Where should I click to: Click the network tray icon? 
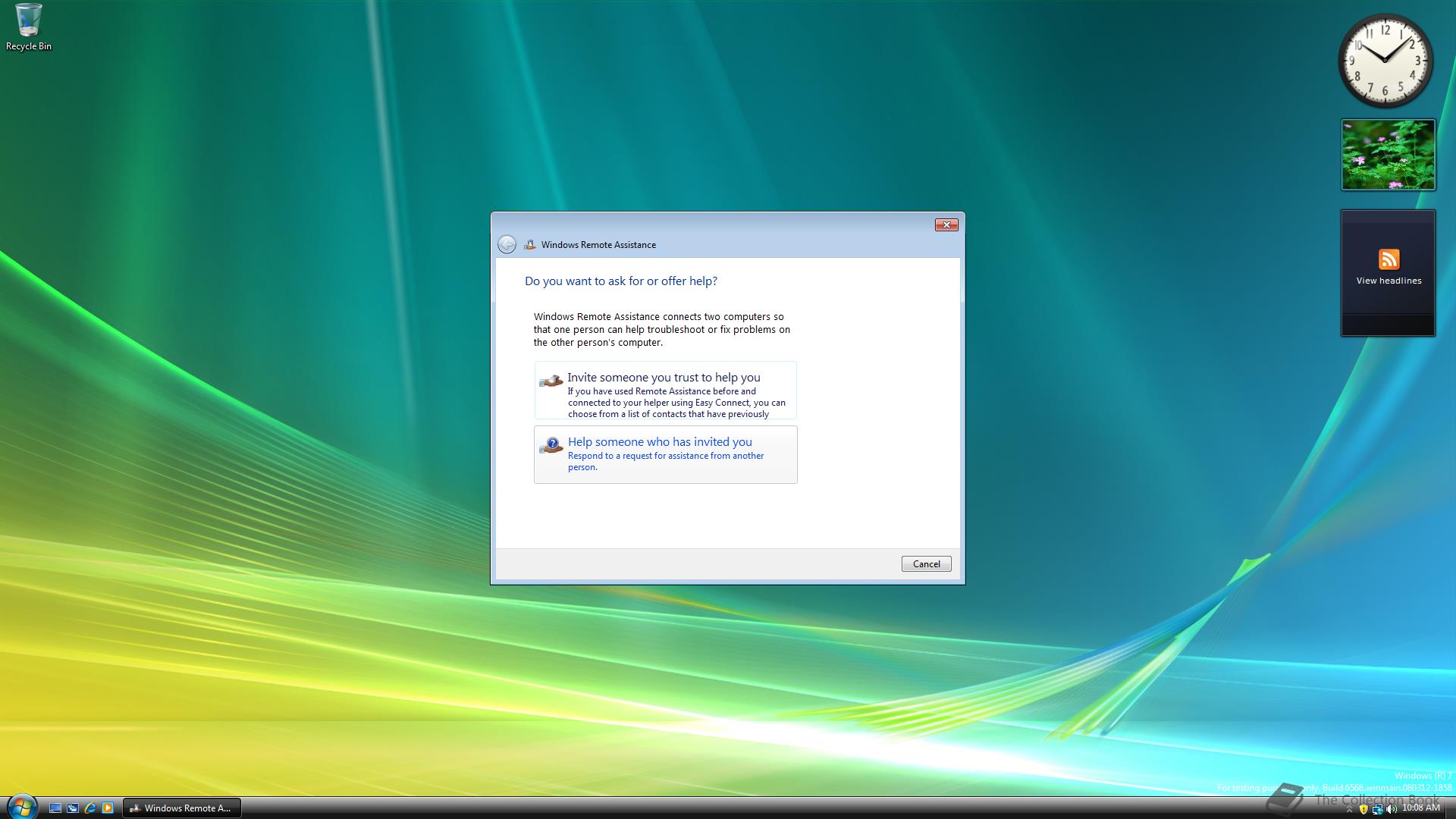click(1378, 809)
